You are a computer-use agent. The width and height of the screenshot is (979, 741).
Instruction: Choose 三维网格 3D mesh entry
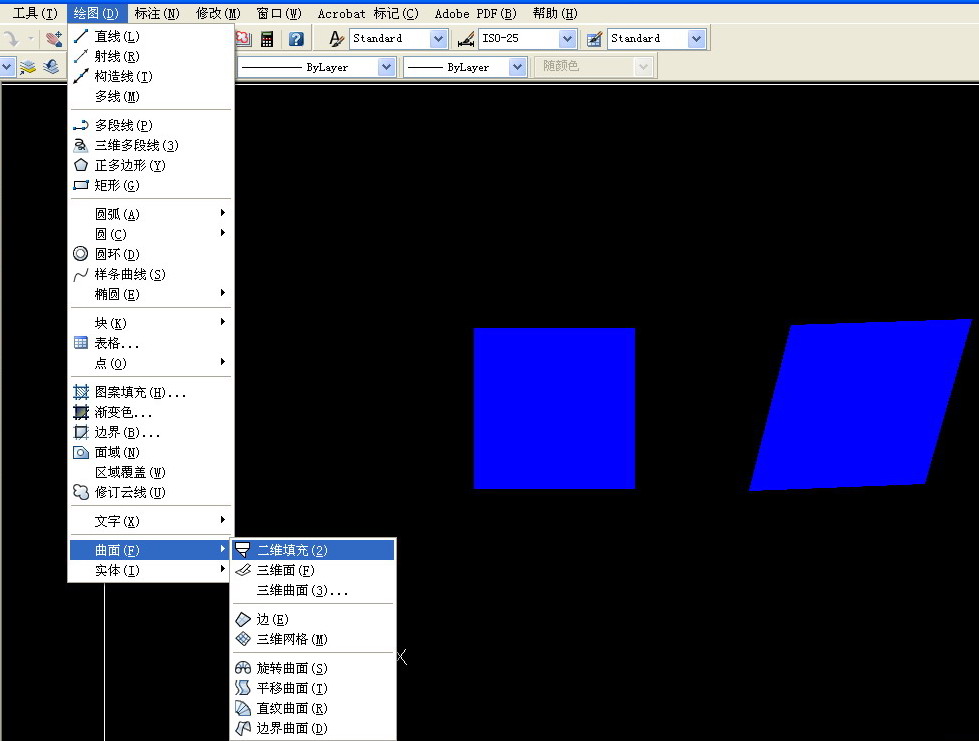tap(313, 639)
